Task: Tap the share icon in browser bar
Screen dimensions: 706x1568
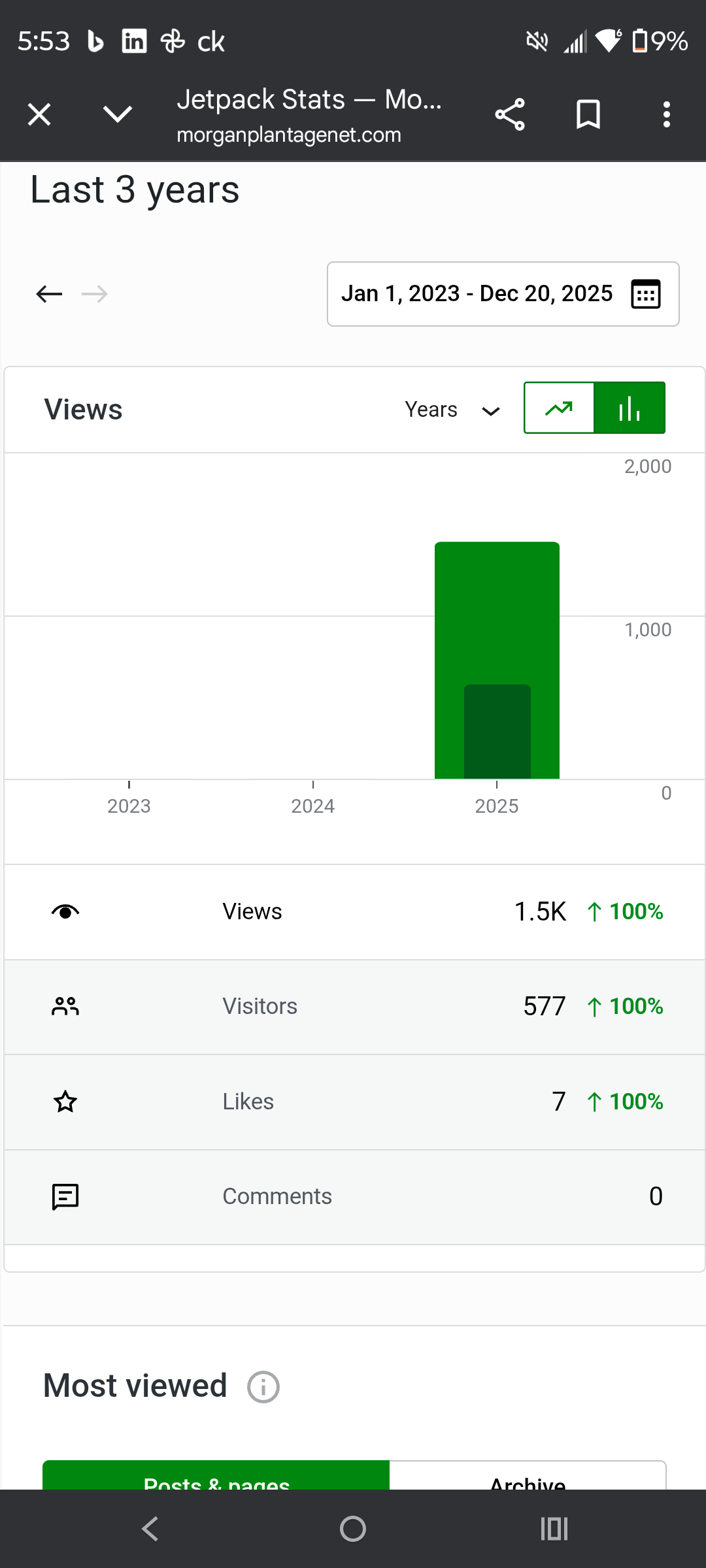Action: [x=510, y=115]
